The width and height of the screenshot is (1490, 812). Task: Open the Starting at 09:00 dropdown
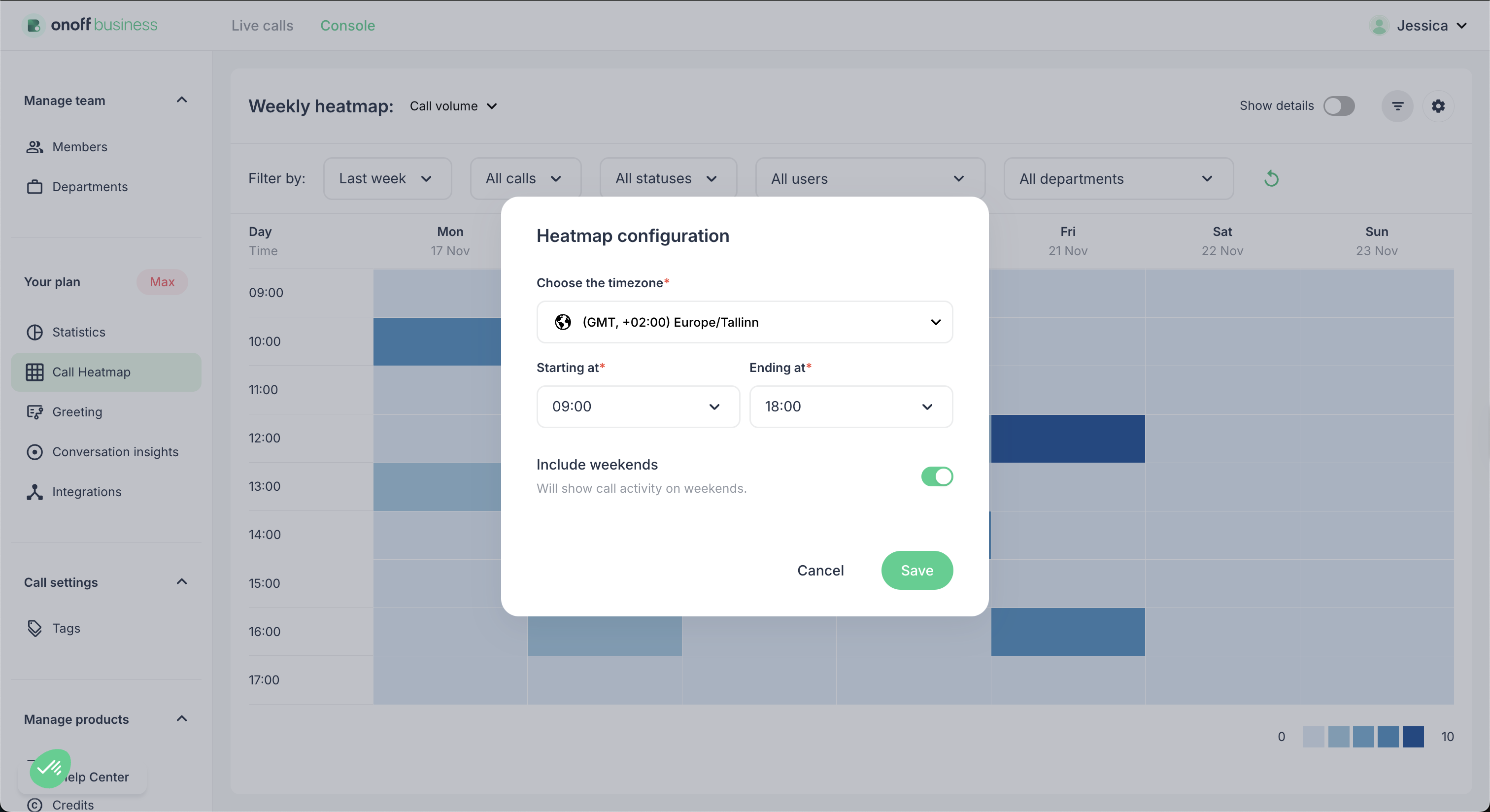[x=638, y=406]
